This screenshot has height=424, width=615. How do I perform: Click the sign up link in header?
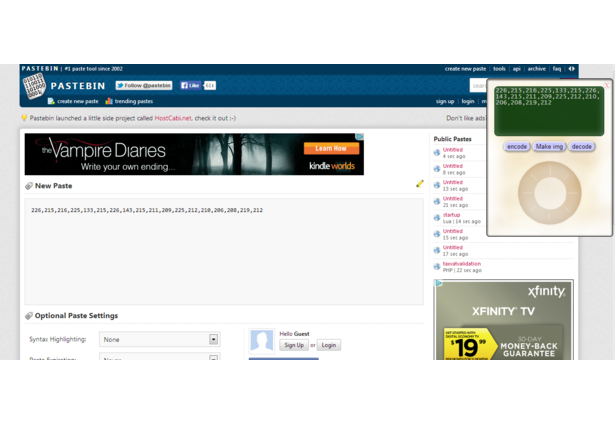click(445, 101)
